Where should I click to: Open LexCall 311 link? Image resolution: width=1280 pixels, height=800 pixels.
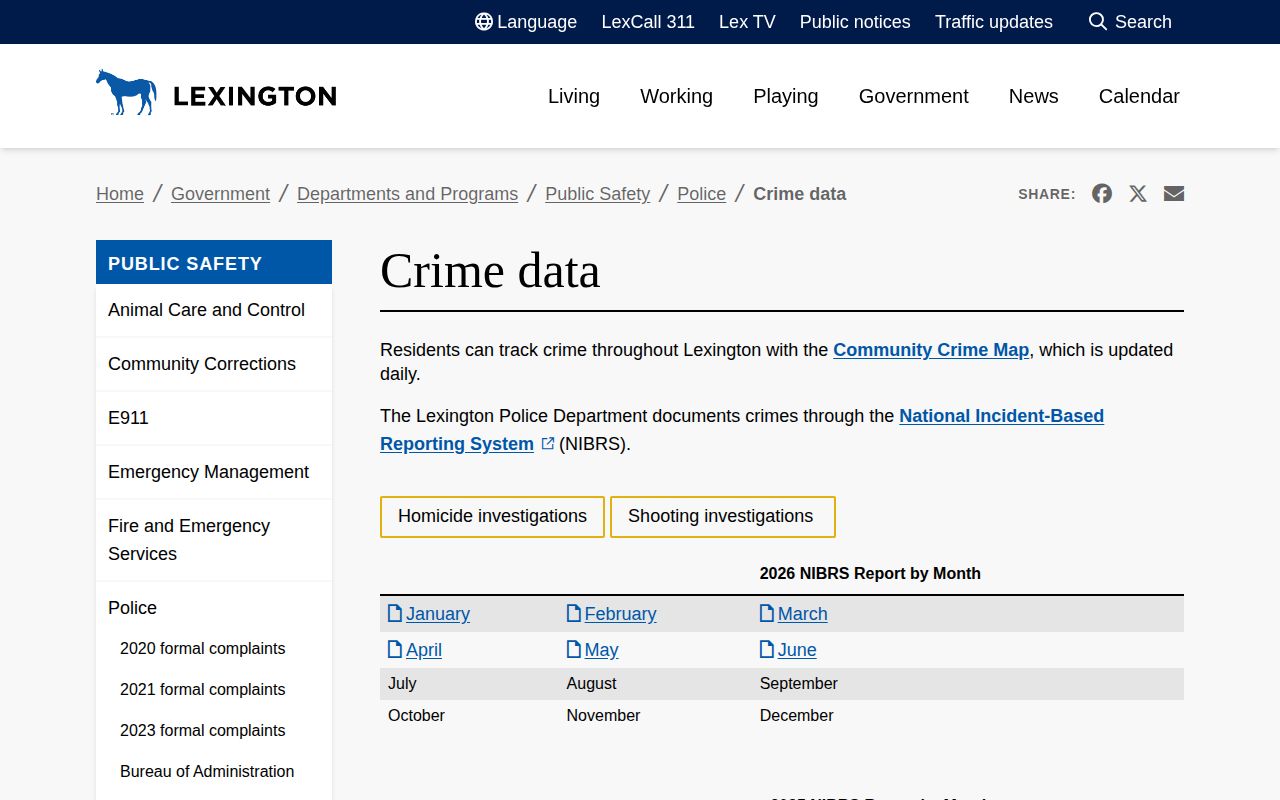pyautogui.click(x=648, y=22)
